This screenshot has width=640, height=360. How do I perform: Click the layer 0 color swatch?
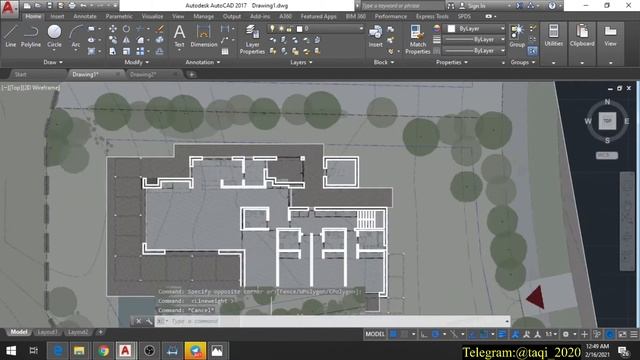[x=300, y=29]
